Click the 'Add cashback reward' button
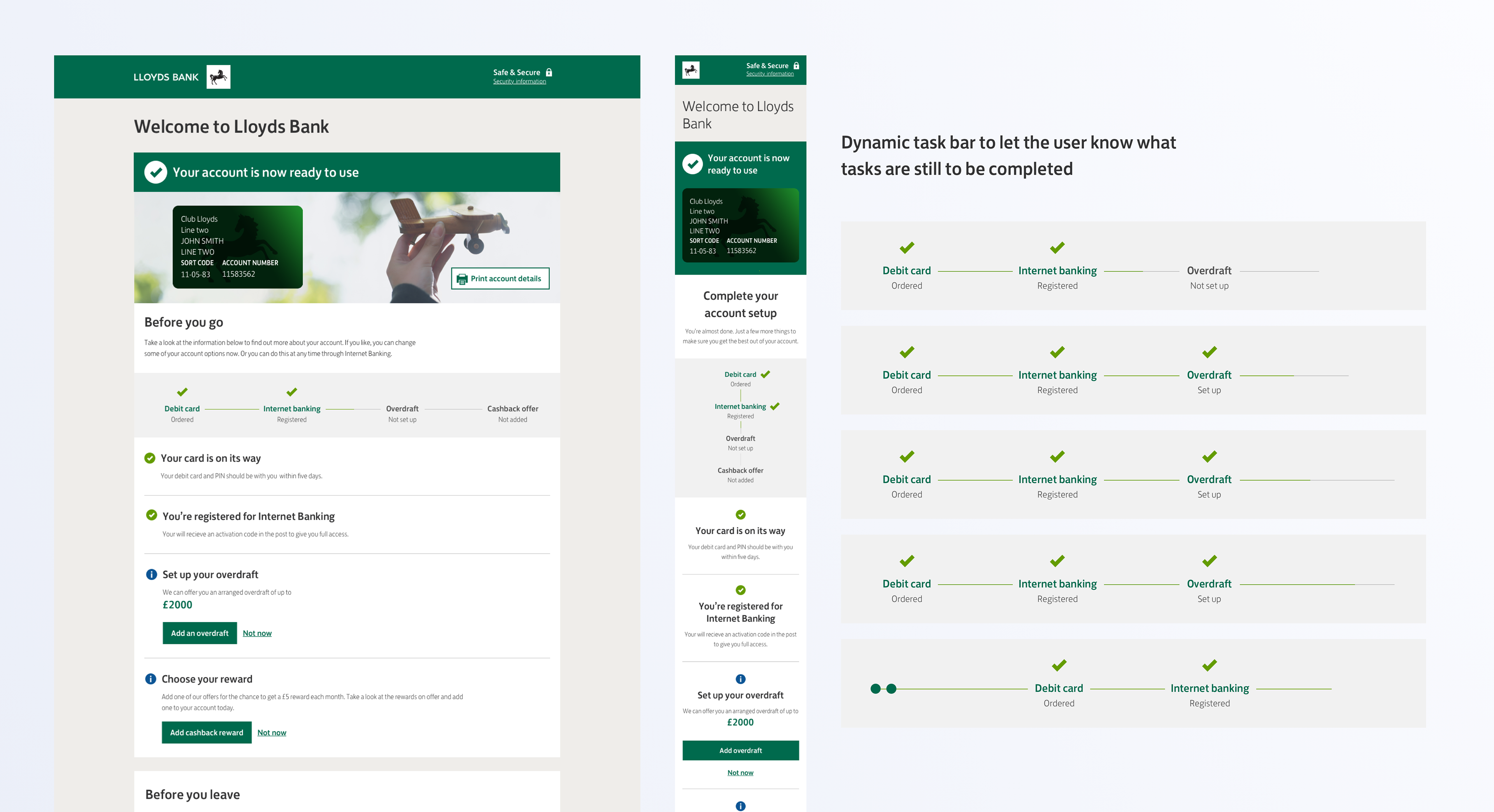Viewport: 1494px width, 812px height. [207, 733]
